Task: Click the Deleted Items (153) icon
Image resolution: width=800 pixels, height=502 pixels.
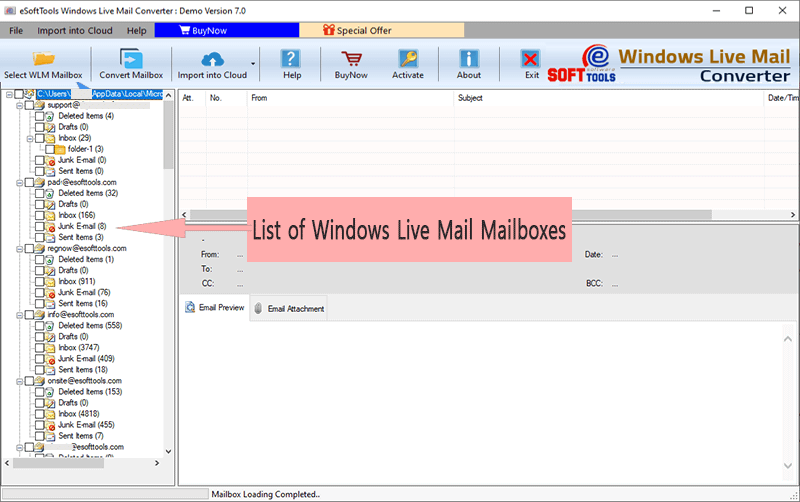Action: (x=50, y=392)
